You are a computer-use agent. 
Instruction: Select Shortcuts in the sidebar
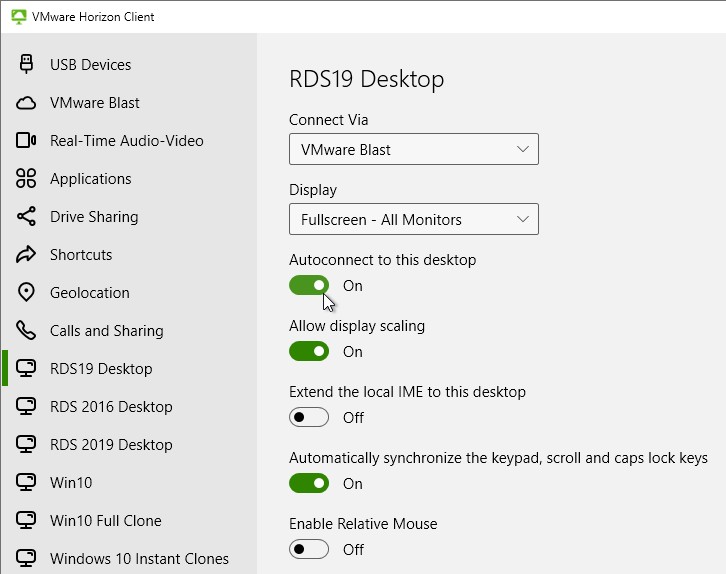pyautogui.click(x=129, y=255)
